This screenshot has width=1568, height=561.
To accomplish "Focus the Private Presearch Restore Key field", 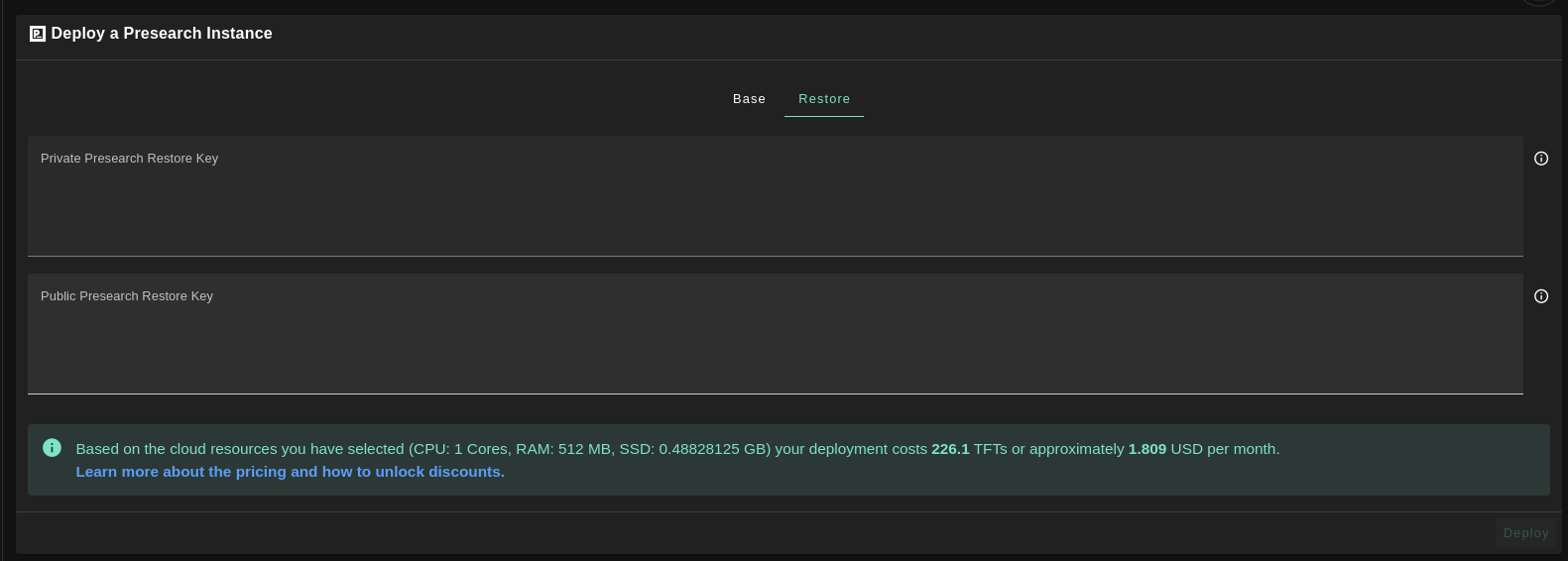I will pos(775,208).
